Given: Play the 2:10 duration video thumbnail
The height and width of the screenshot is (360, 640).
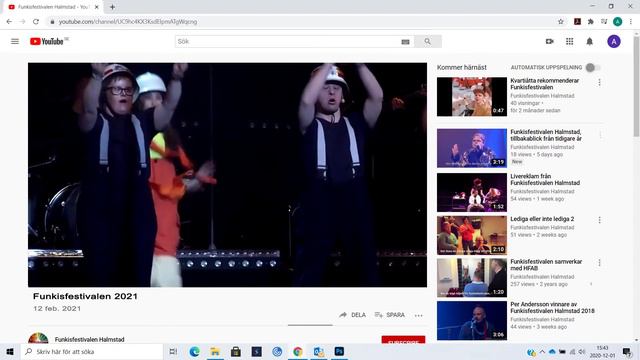Looking at the screenshot, I should click(x=472, y=235).
